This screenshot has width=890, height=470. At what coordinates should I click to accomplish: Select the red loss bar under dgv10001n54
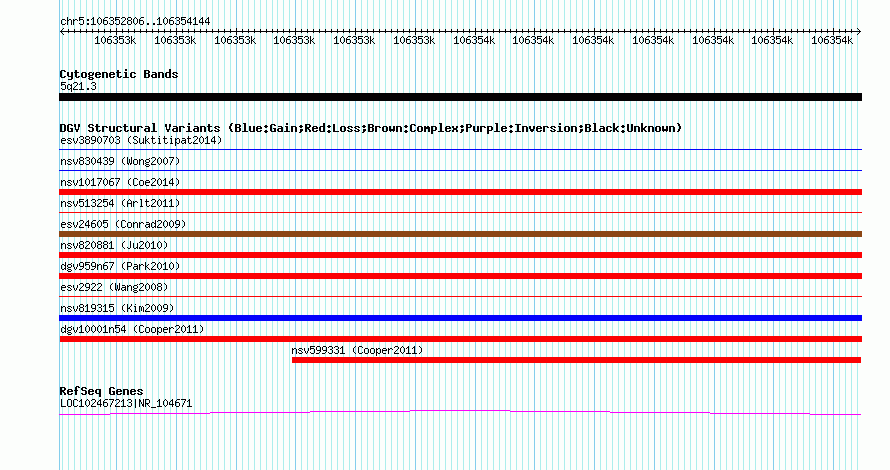[x=460, y=339]
